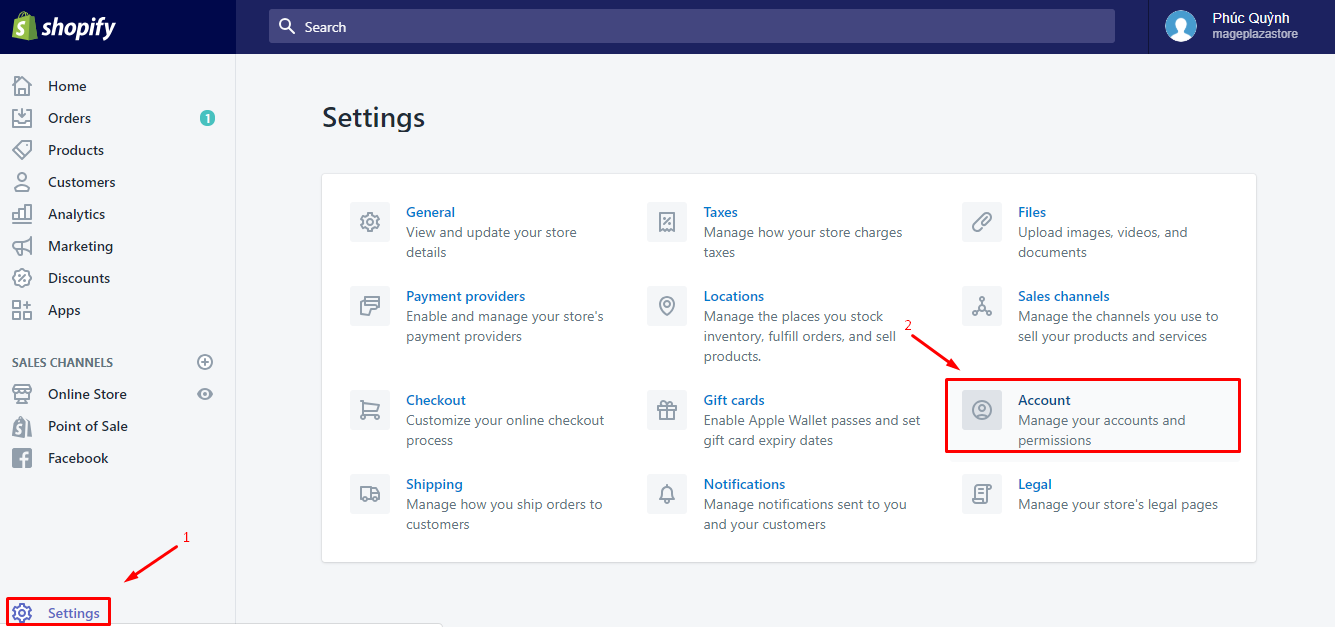Open Products in sidebar

(76, 150)
